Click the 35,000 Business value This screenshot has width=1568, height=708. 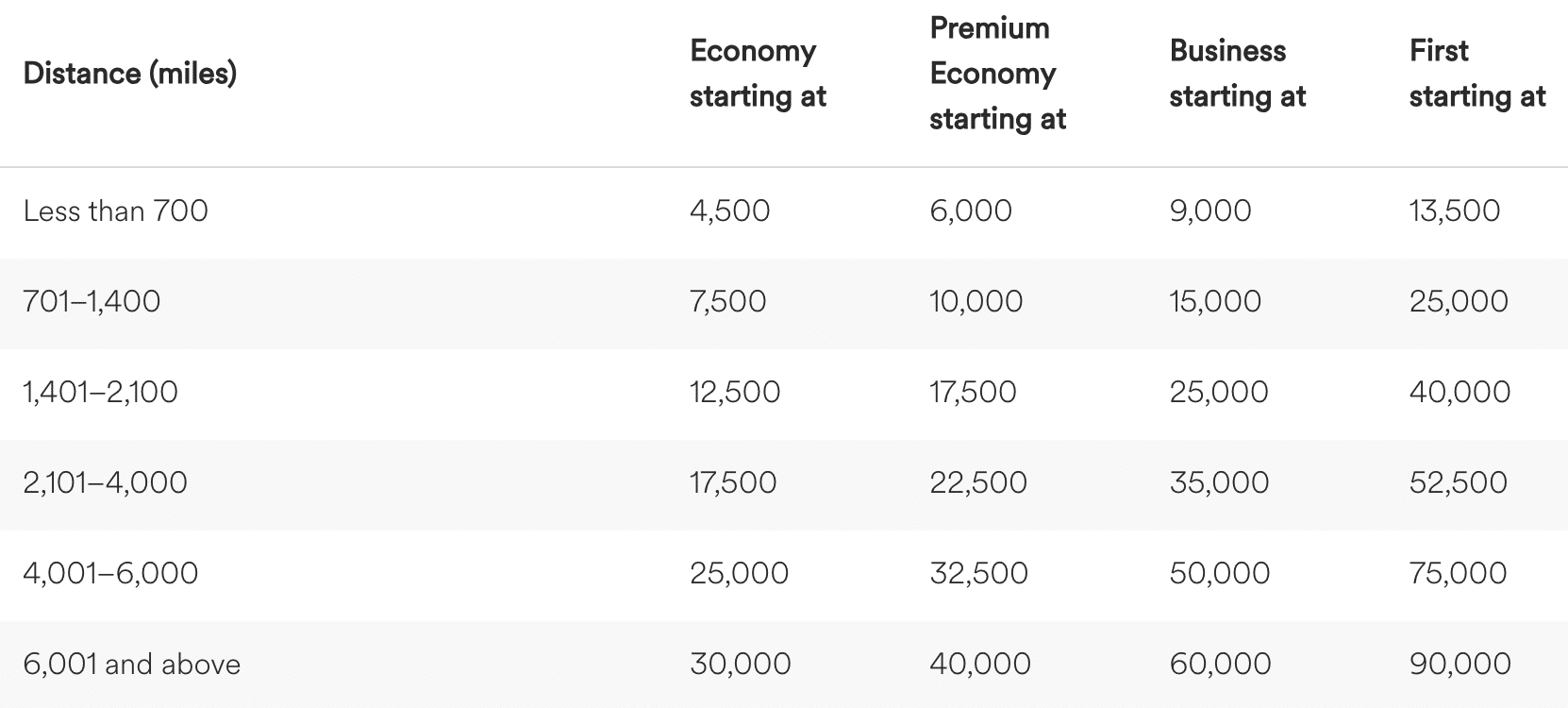[x=1219, y=482]
